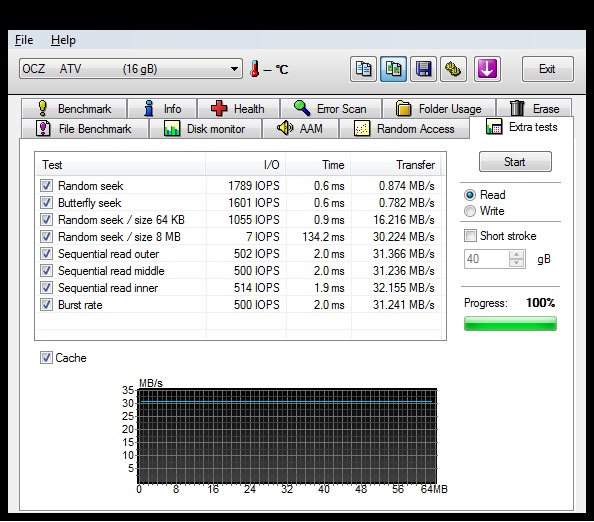Switch to the Random Access tab

click(x=404, y=129)
